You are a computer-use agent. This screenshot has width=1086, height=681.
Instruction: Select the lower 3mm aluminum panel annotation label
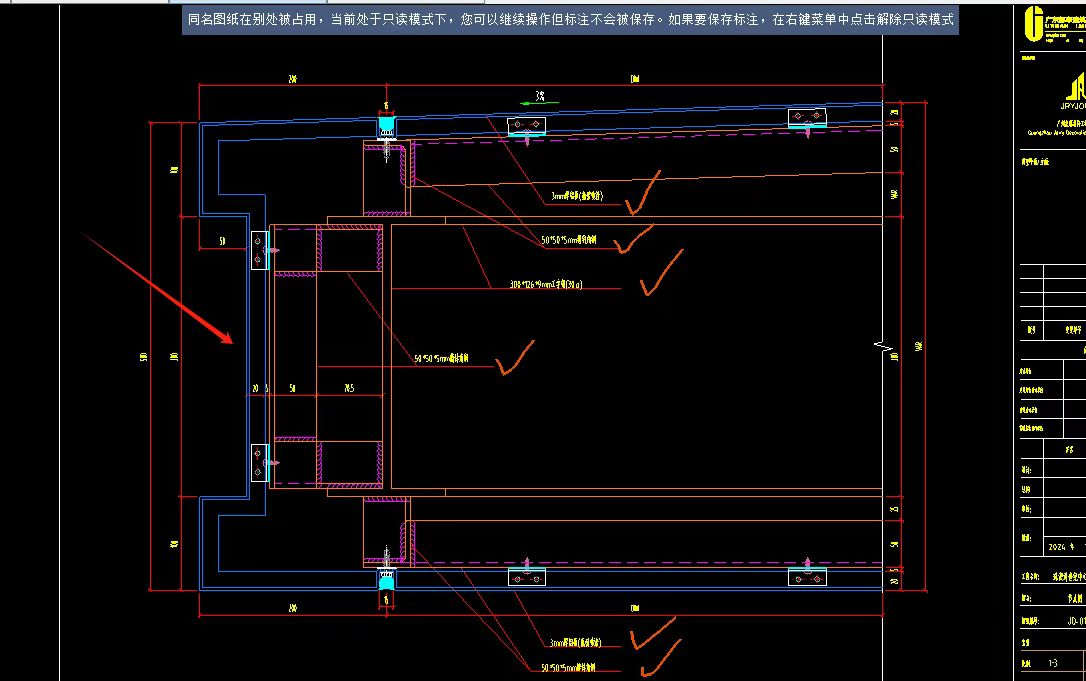[x=576, y=643]
